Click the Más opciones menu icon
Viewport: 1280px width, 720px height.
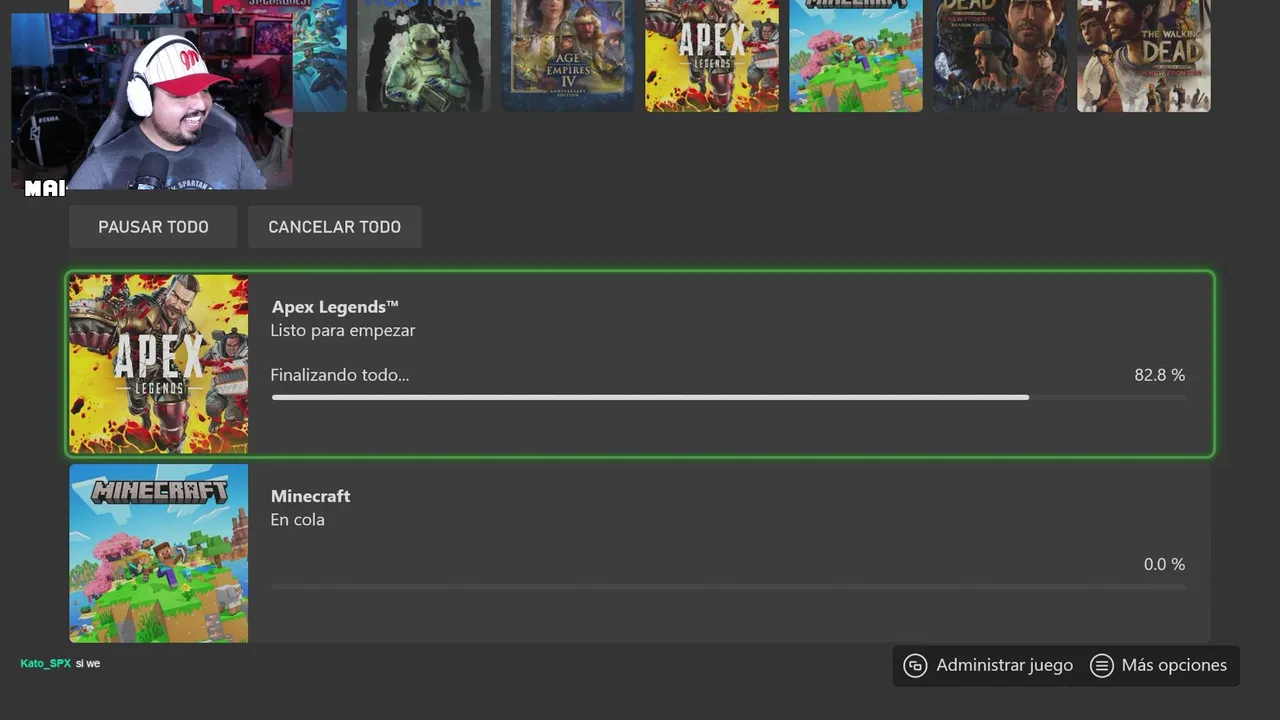tap(1101, 666)
